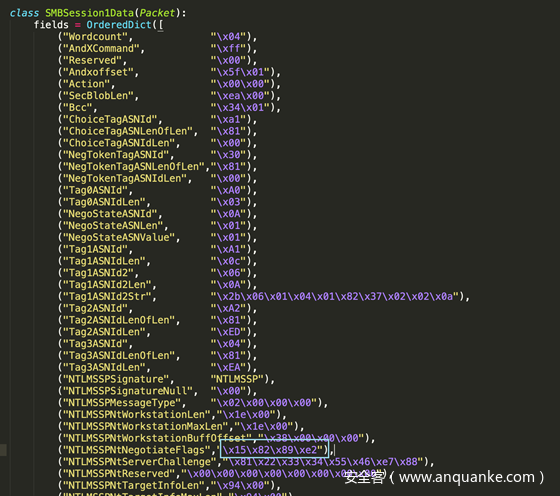Screen dimensions: 560x496
Task: Click the class name SMBSession1Data
Action: tap(89, 13)
